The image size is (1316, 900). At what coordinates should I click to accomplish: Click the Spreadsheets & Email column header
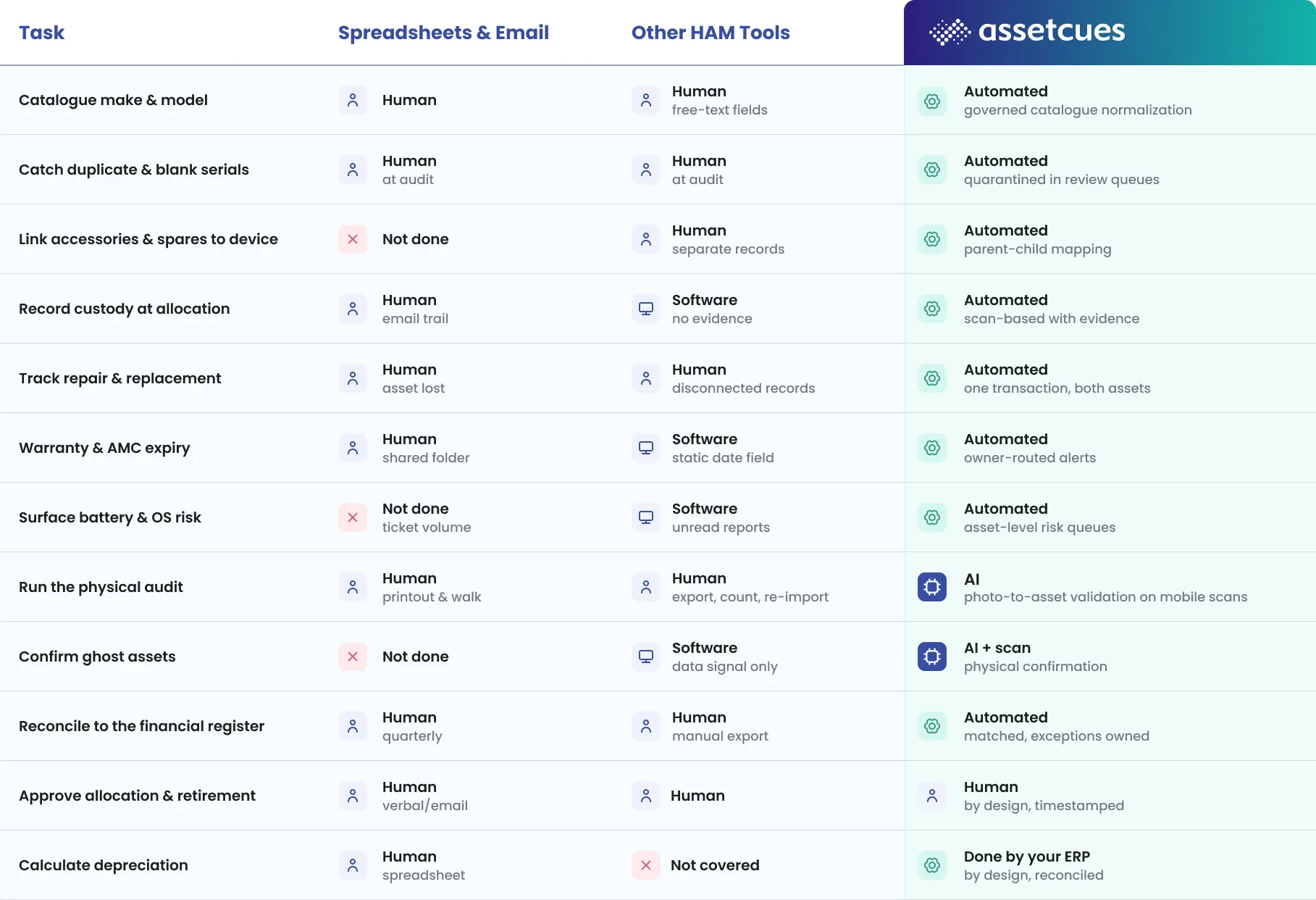click(x=443, y=33)
